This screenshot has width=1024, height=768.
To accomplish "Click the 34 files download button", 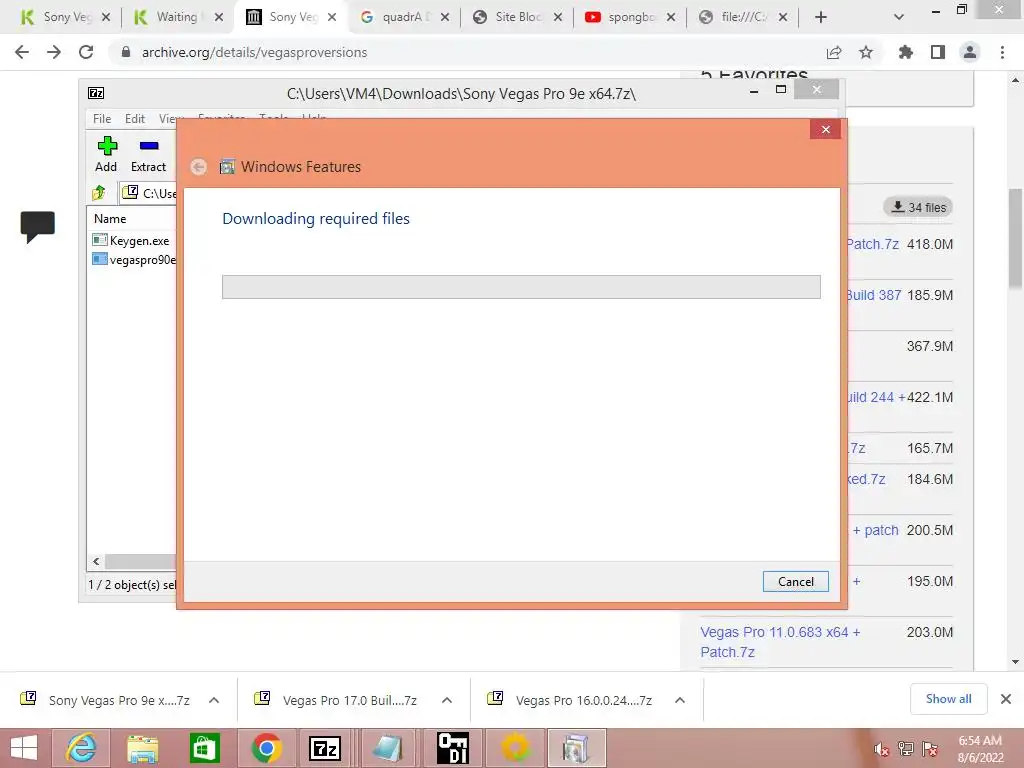I will click(918, 207).
